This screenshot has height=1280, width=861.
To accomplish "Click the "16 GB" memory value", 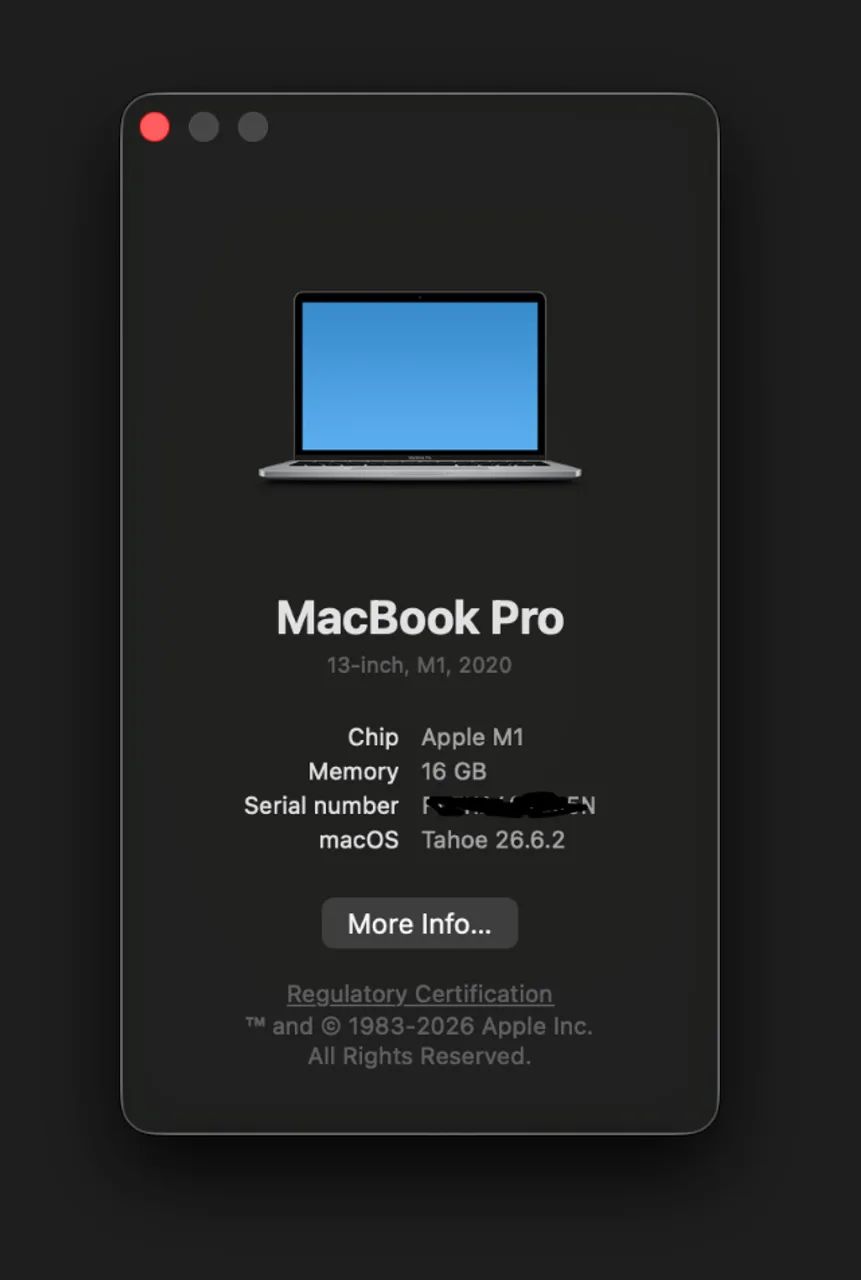I will 454,771.
